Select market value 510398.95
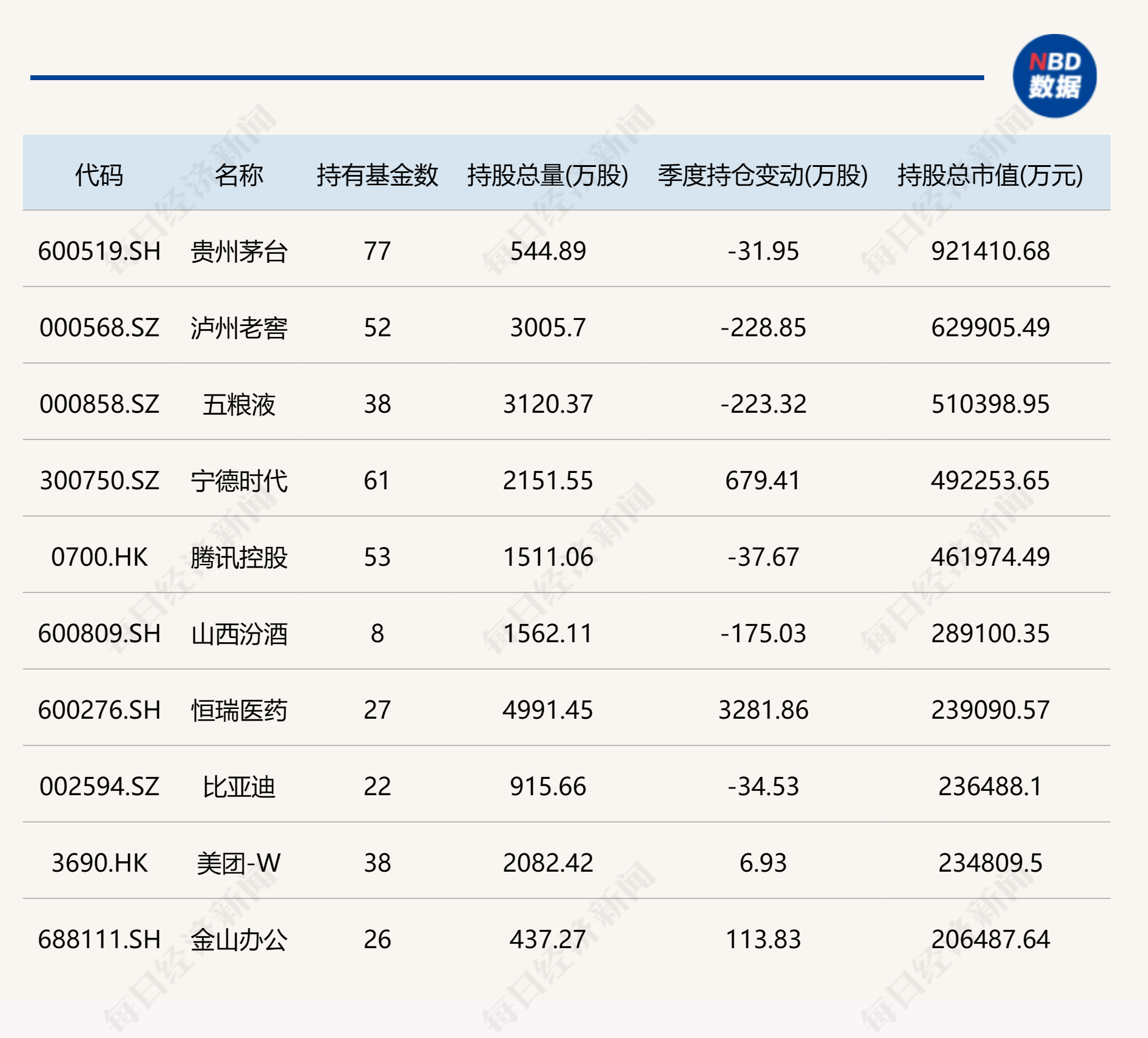This screenshot has width=1148, height=1038. point(990,404)
